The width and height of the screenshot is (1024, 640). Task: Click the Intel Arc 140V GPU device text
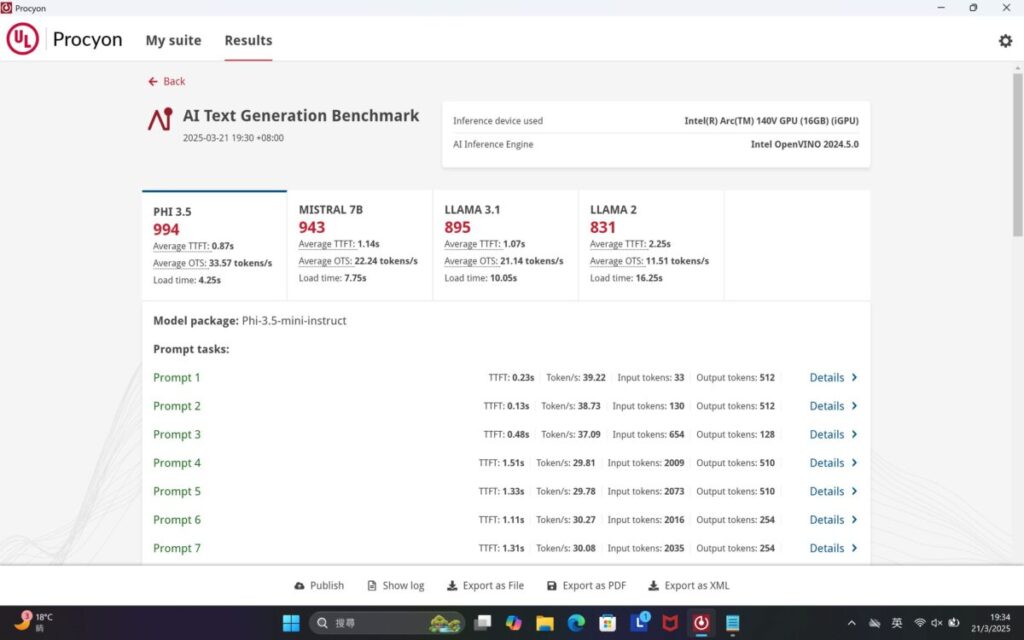point(771,121)
